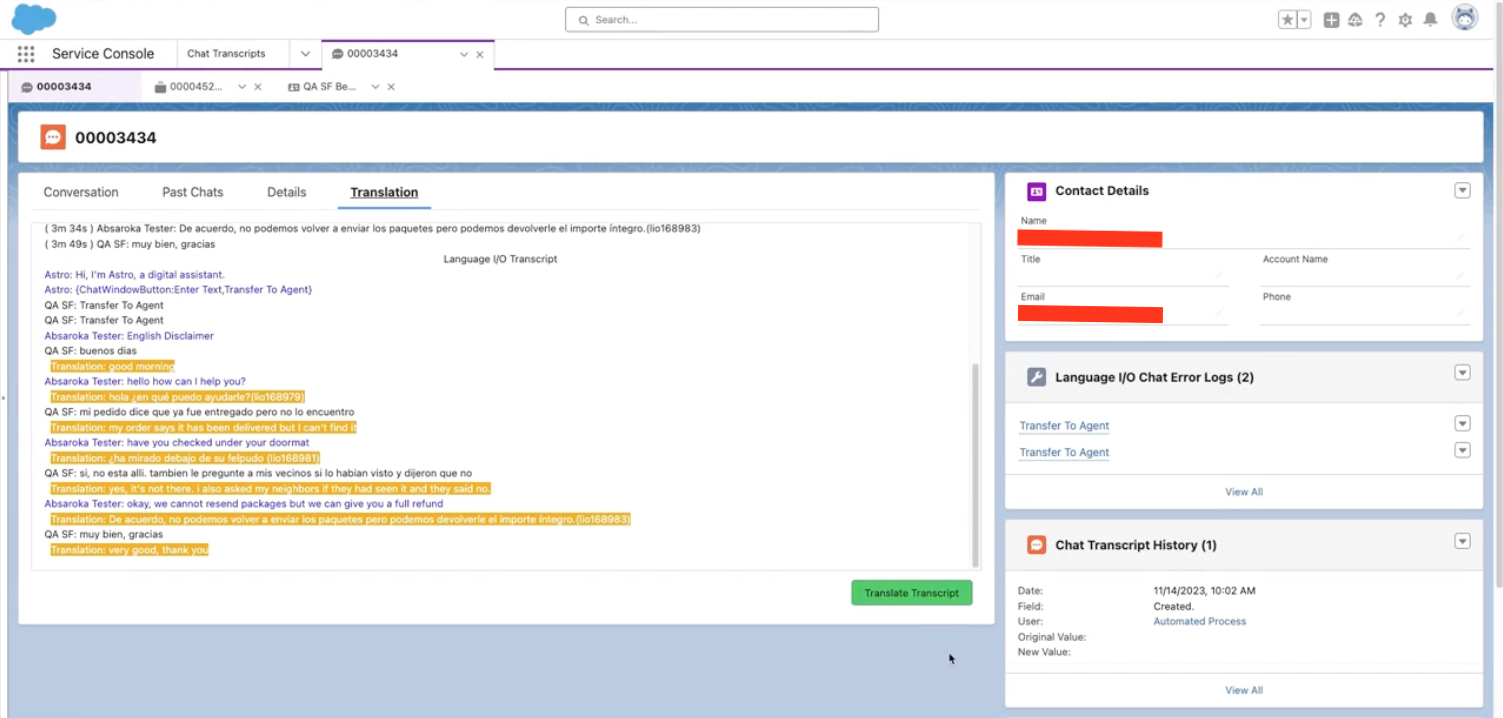Click the Contact Details purple icon
This screenshot has height=718, width=1503.
tap(1036, 191)
